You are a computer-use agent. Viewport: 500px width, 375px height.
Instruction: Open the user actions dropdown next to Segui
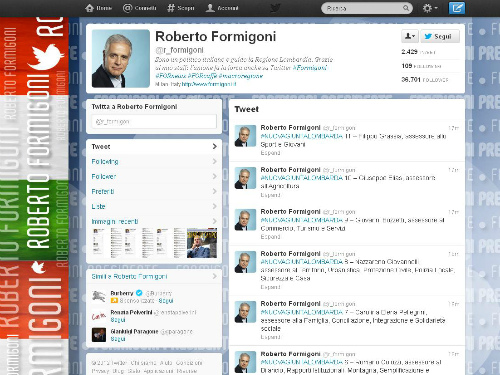point(410,36)
